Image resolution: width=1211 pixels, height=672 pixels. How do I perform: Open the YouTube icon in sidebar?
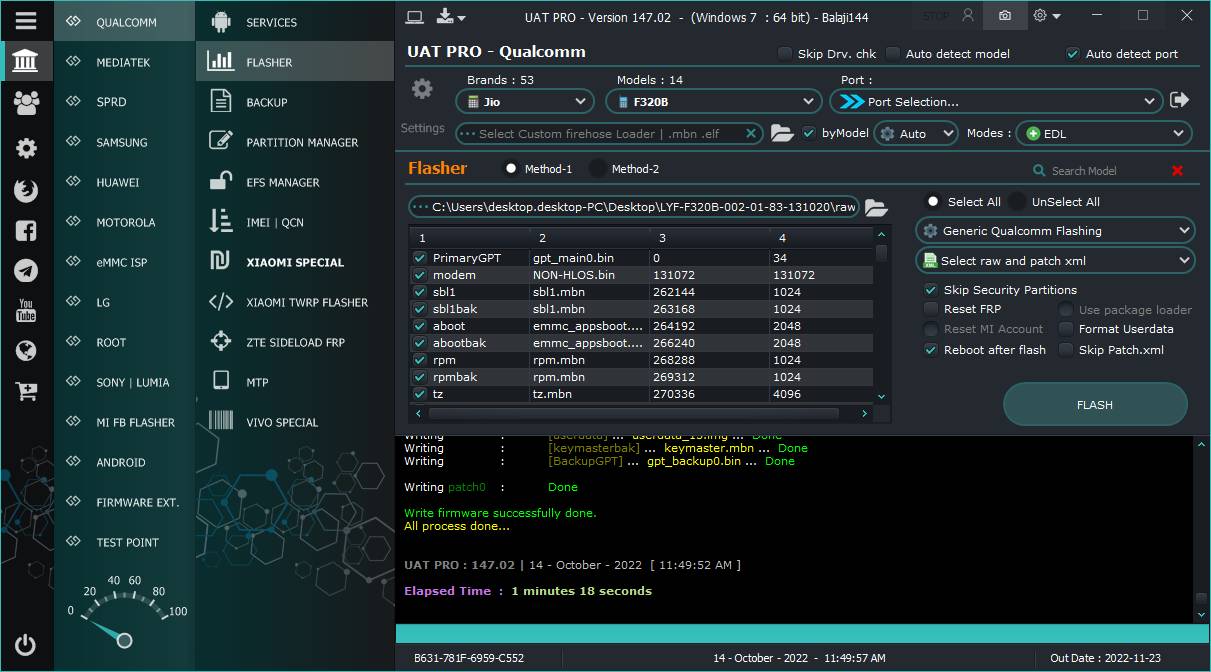click(x=26, y=310)
